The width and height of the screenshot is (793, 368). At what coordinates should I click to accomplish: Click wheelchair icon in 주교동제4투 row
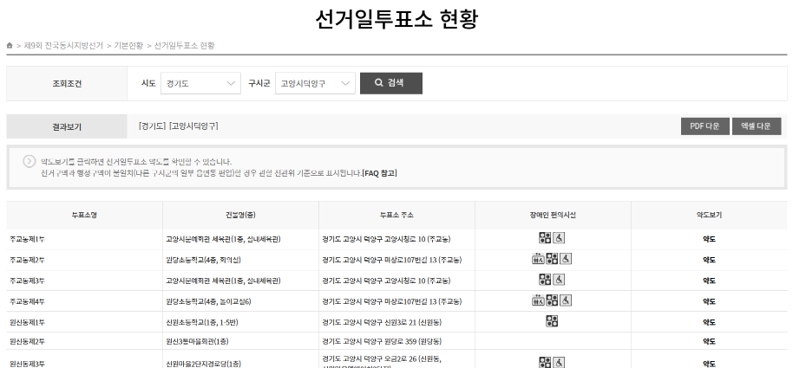(565, 301)
